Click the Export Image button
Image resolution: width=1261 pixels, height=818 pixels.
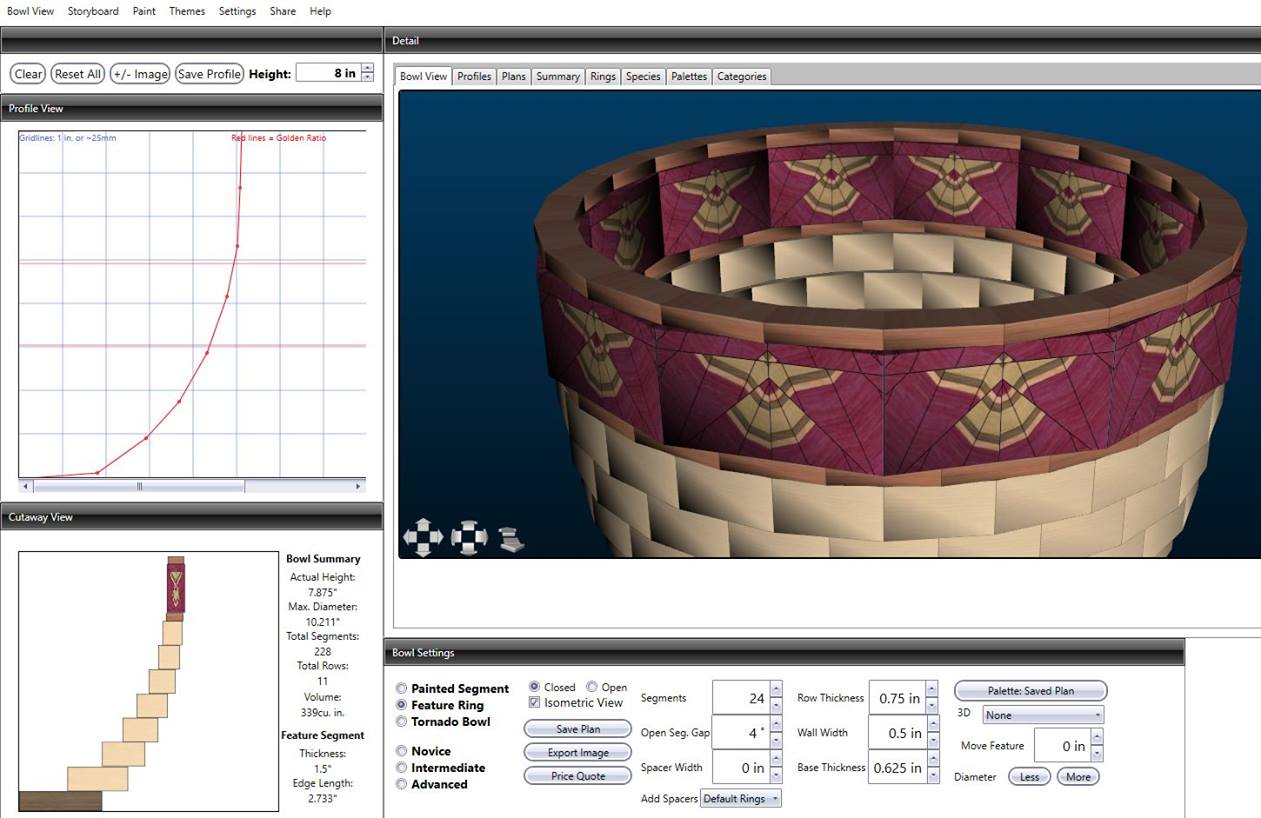pyautogui.click(x=578, y=752)
